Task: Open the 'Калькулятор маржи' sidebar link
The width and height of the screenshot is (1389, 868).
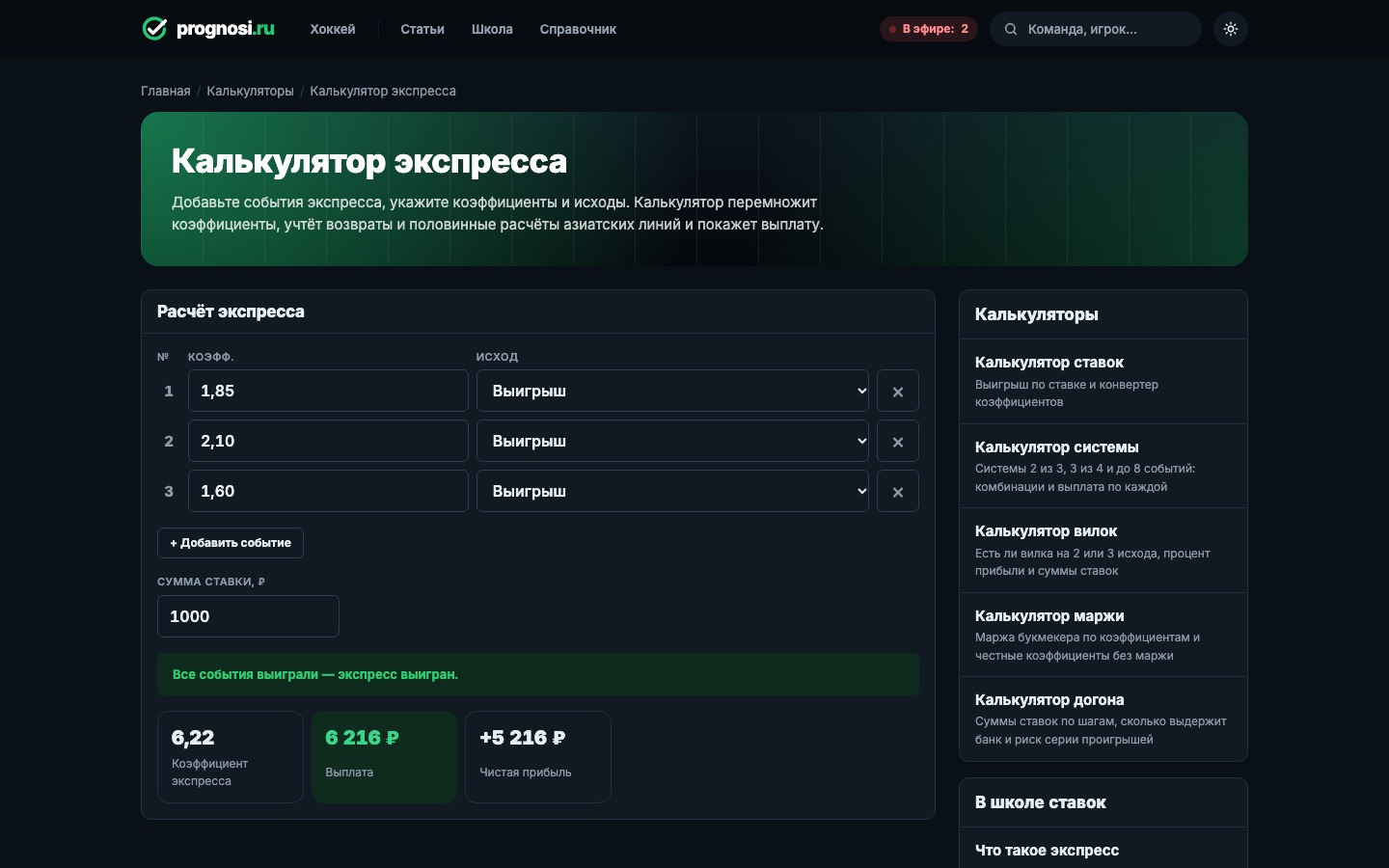Action: (x=1103, y=635)
